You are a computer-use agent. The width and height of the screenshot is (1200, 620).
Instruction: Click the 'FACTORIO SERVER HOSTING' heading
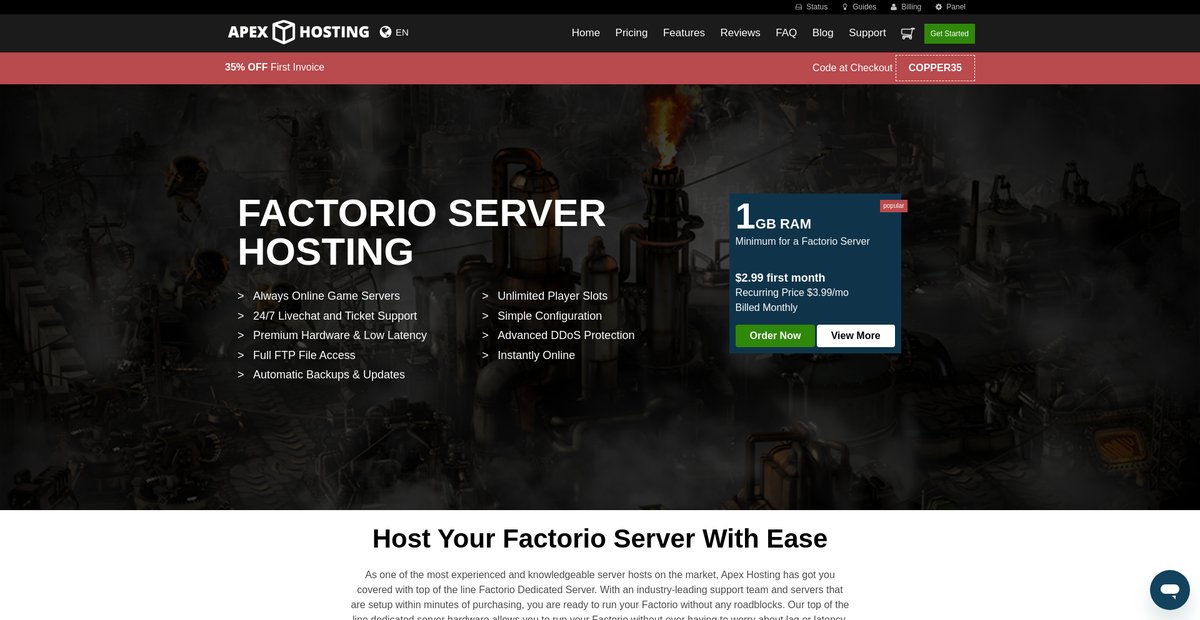pyautogui.click(x=422, y=232)
